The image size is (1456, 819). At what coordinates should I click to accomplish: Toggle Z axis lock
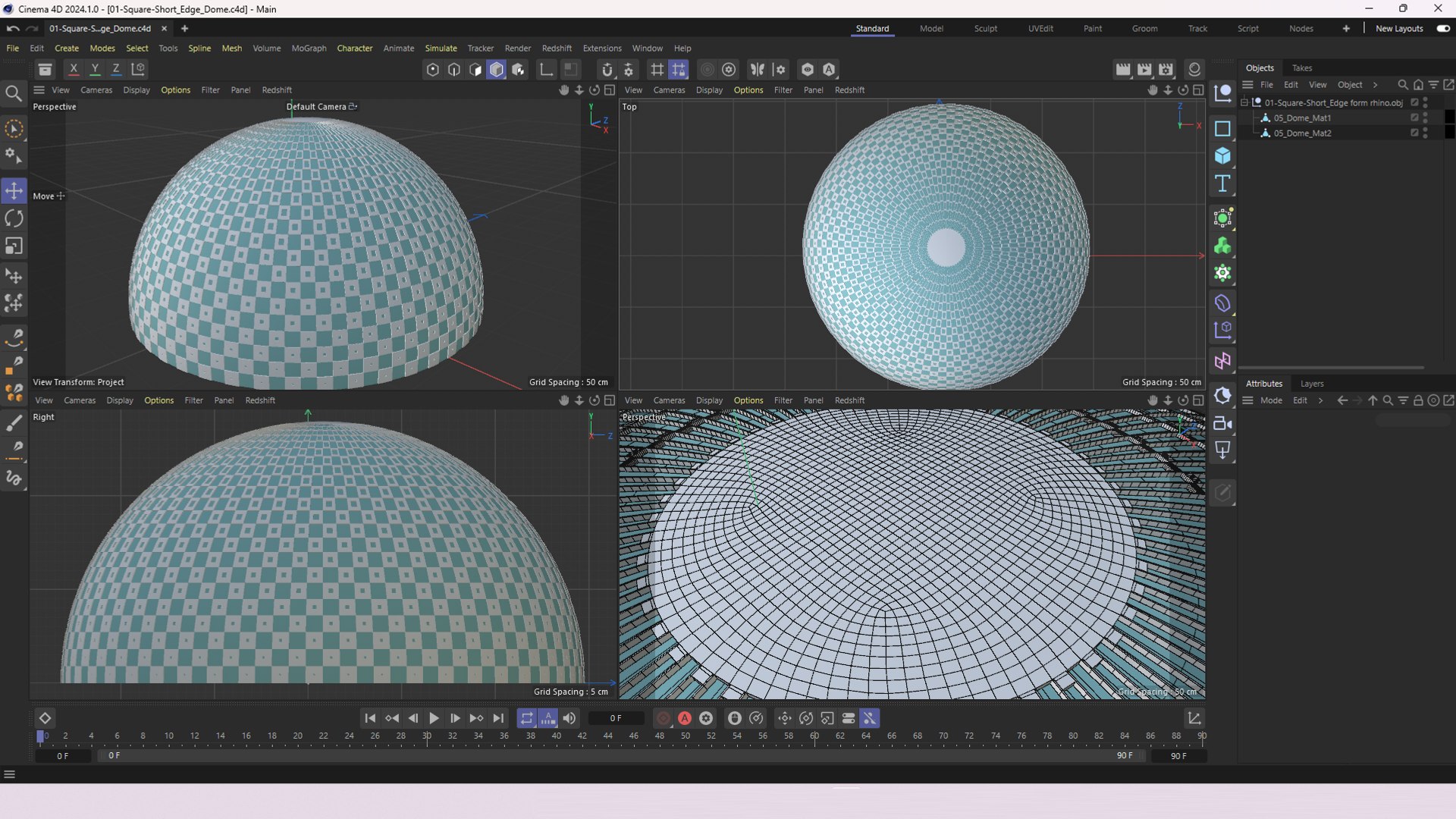point(116,69)
